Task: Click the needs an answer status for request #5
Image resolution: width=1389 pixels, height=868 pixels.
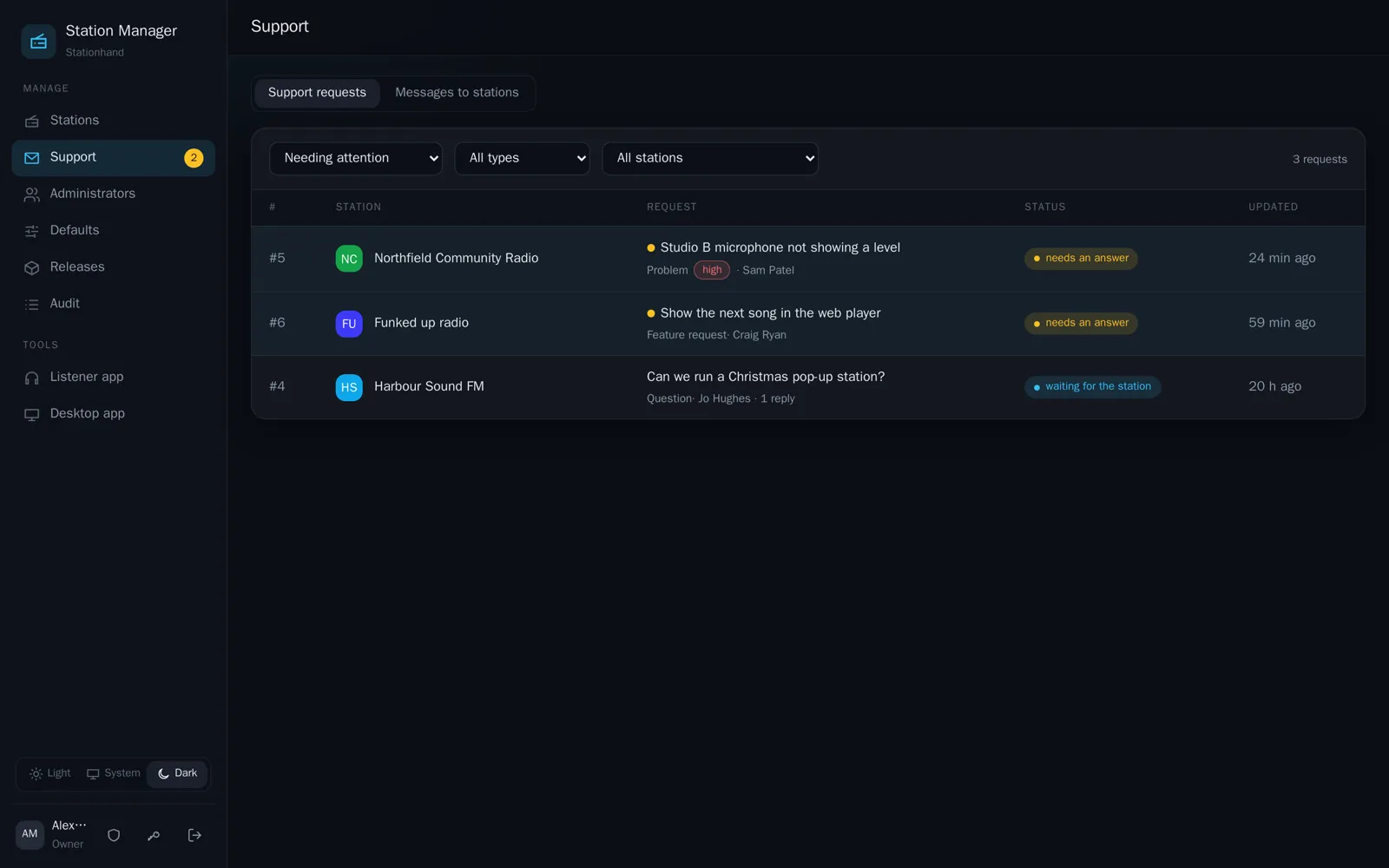Action: tap(1081, 259)
